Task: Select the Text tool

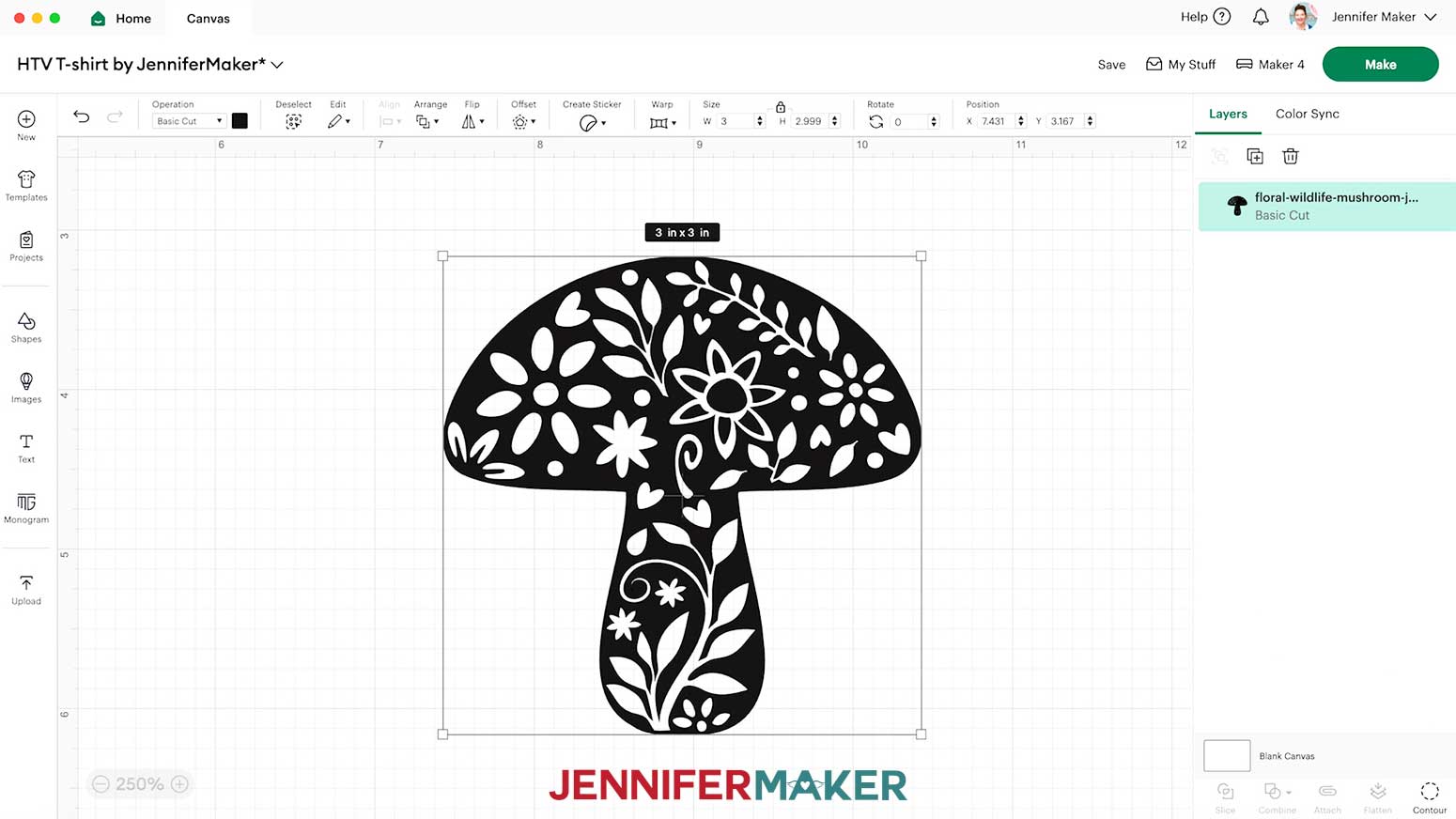Action: click(26, 448)
